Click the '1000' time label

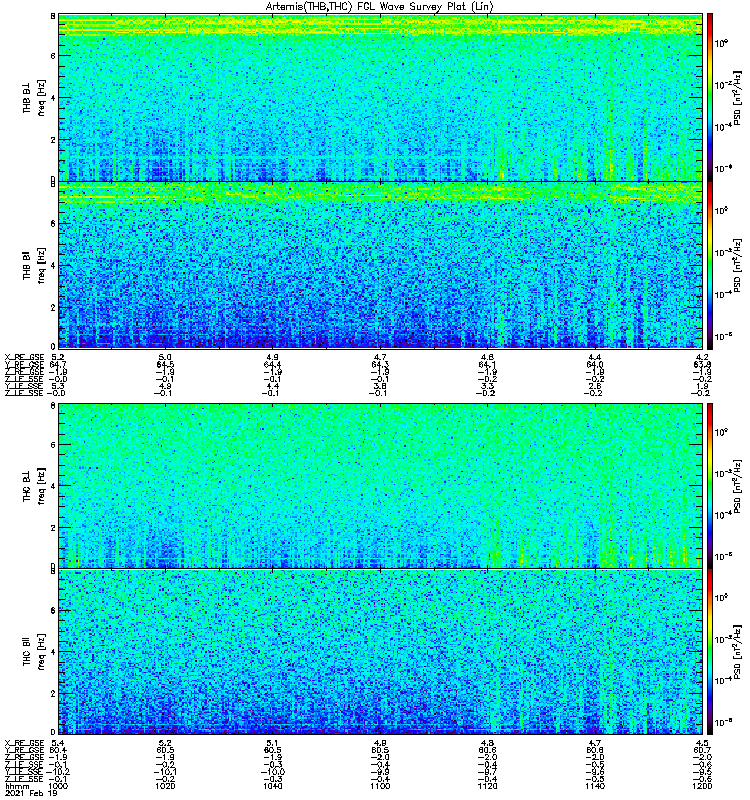click(x=58, y=786)
